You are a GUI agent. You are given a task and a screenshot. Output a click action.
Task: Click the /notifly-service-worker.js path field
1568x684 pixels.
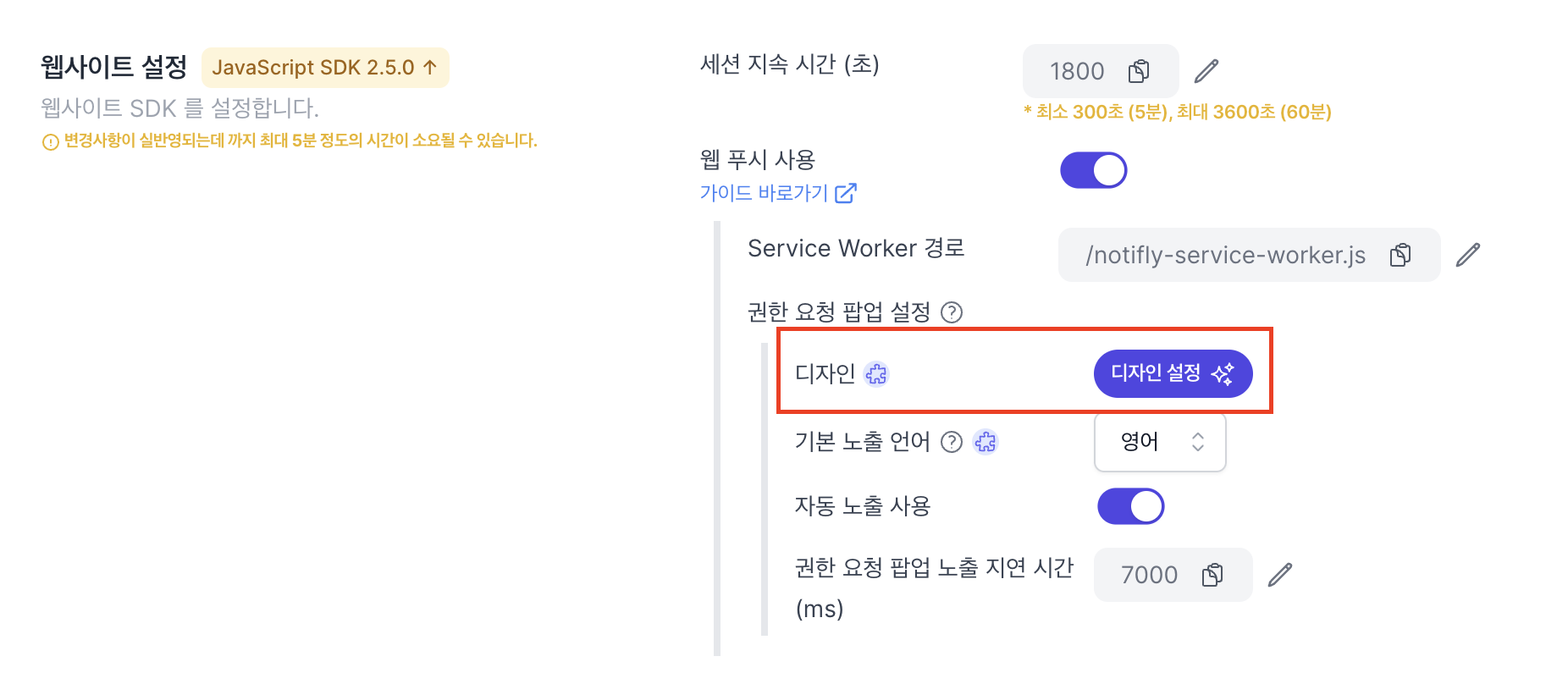pos(1249,255)
